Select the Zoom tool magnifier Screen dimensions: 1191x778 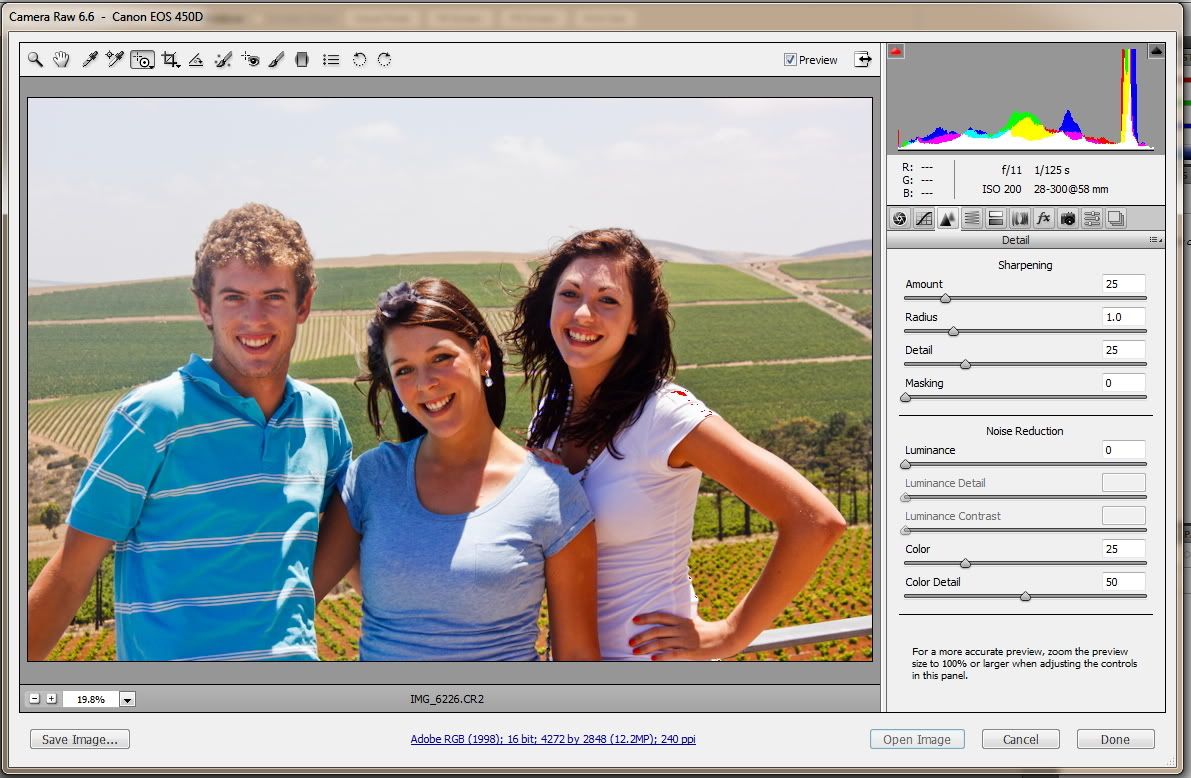pos(35,60)
